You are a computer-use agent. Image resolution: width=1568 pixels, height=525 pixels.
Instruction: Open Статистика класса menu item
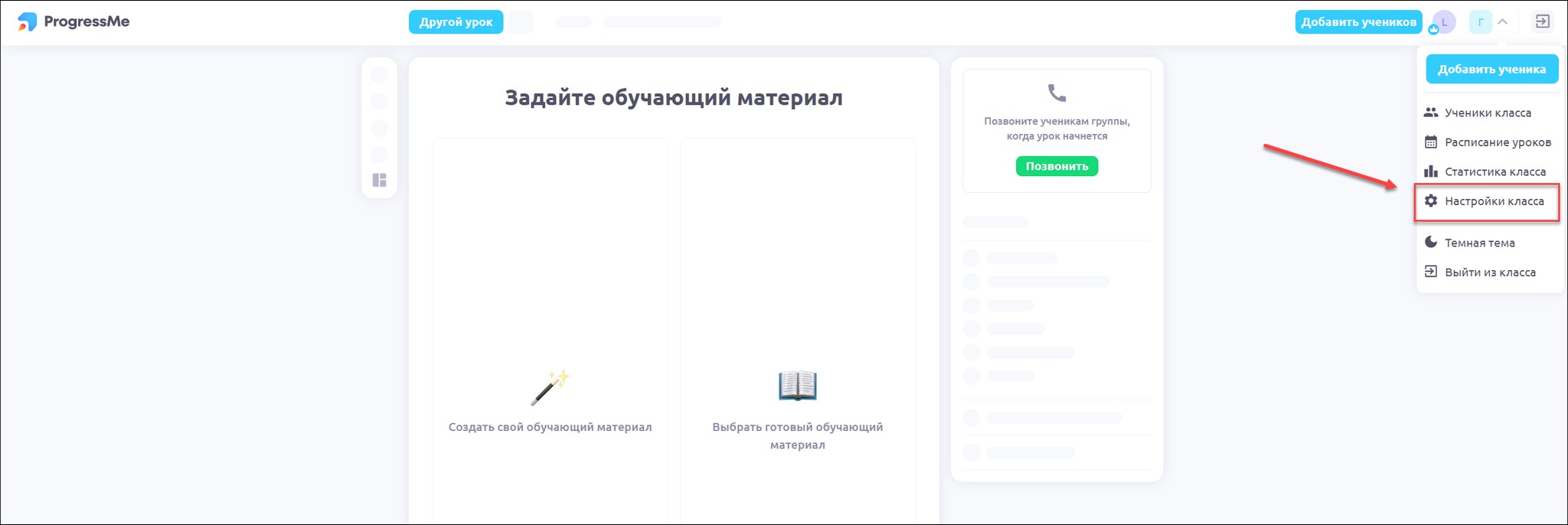tap(1494, 171)
